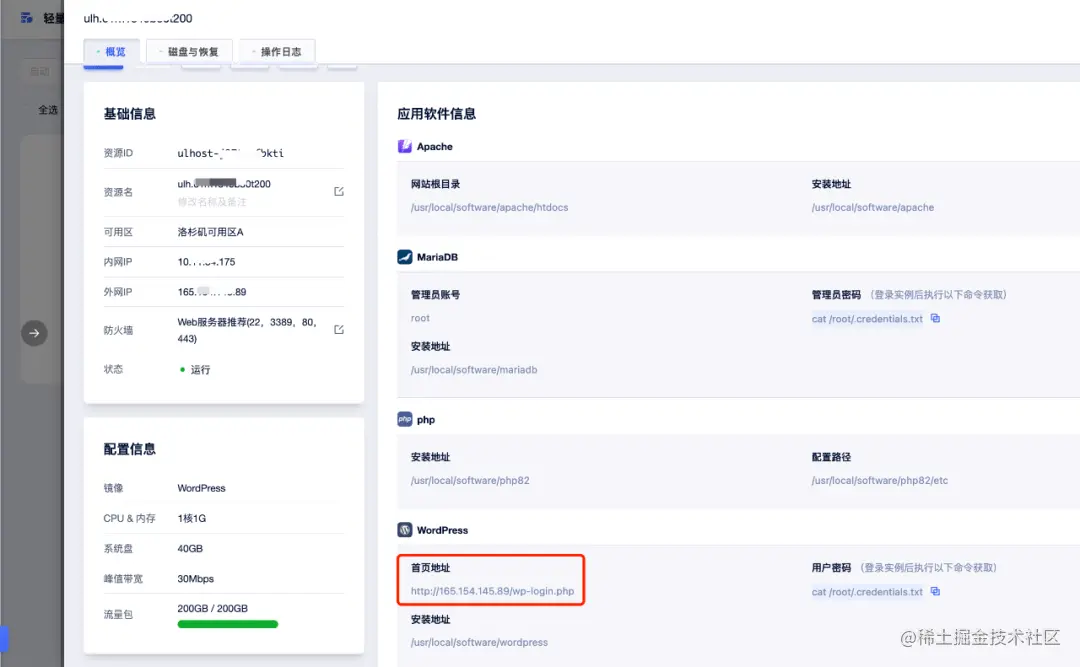
Task: Click 修改名称及备注 under resource name
Action: click(x=212, y=202)
